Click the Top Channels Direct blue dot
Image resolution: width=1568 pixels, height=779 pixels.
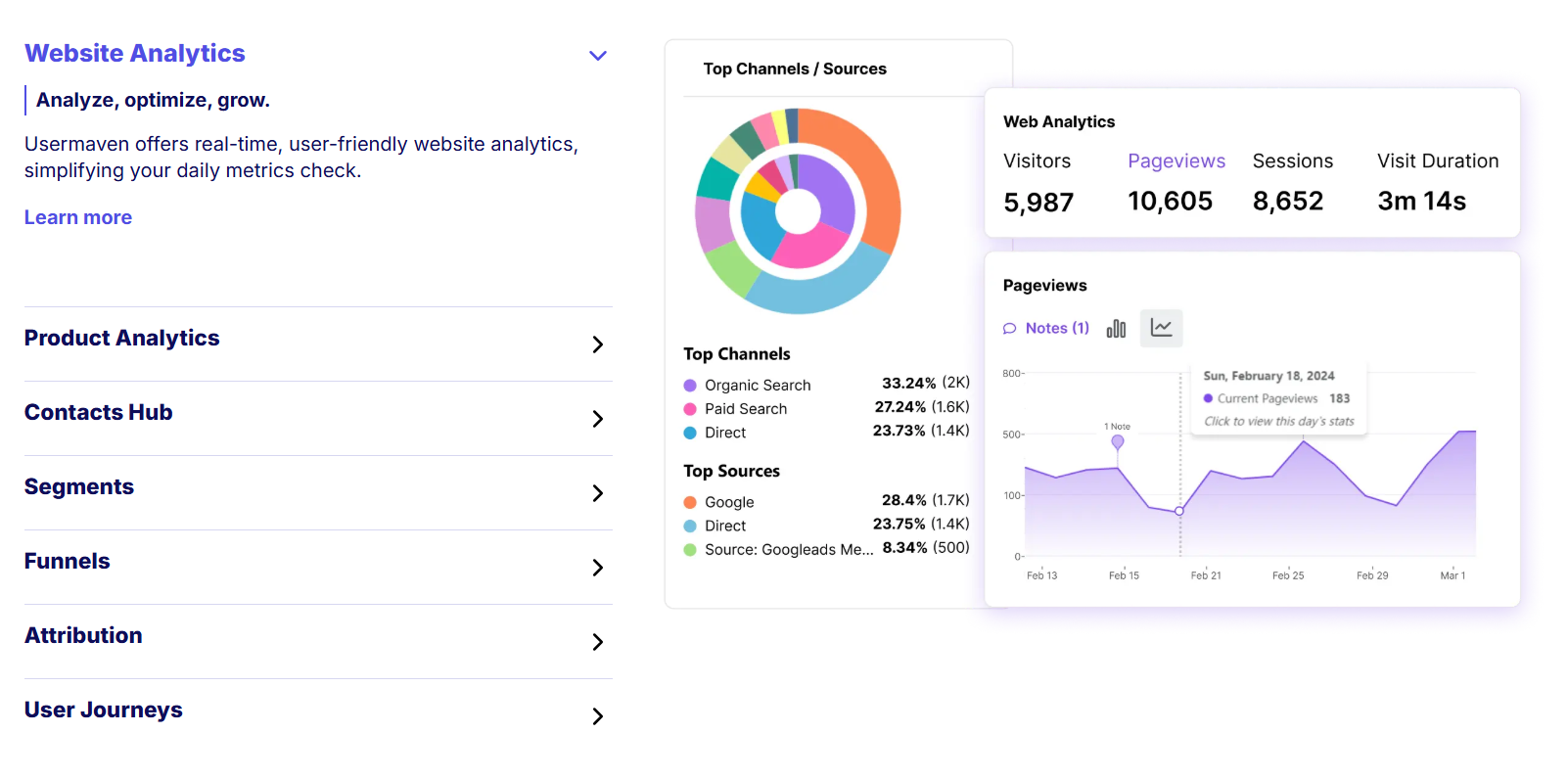pyautogui.click(x=690, y=433)
